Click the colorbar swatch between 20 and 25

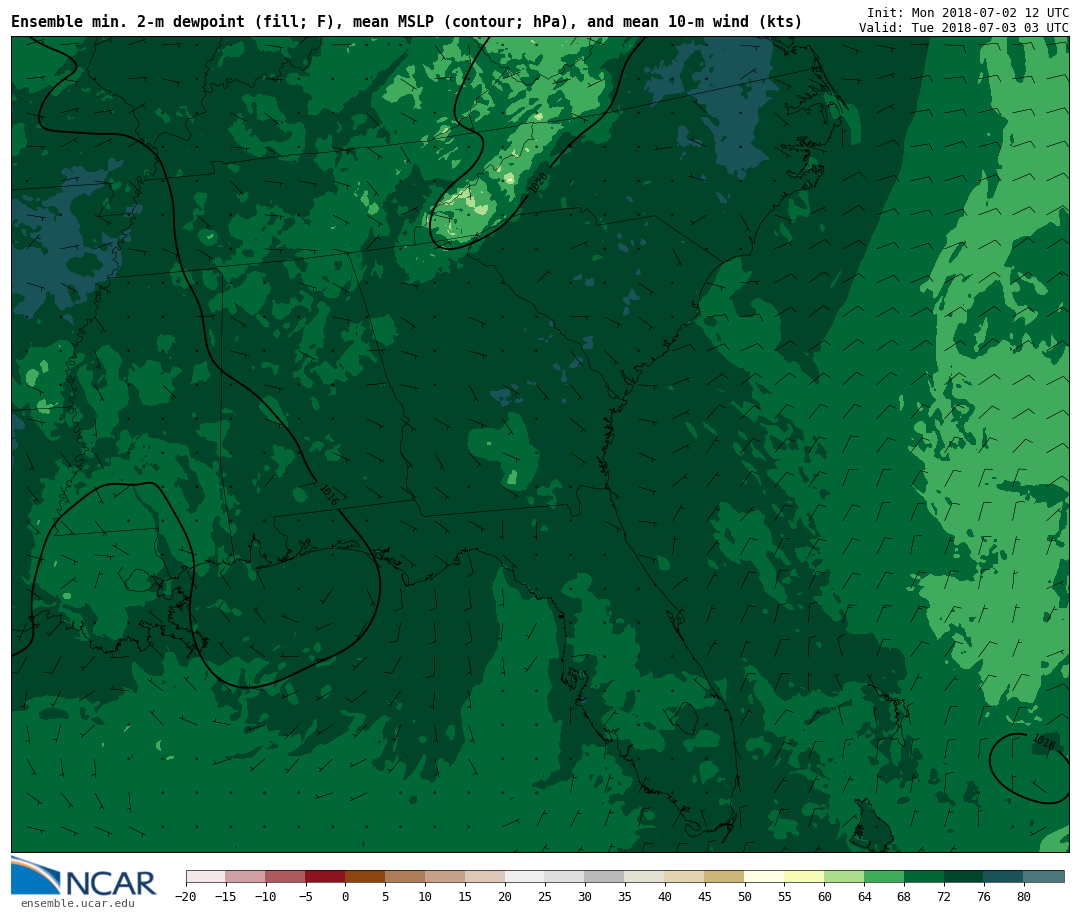pos(526,877)
